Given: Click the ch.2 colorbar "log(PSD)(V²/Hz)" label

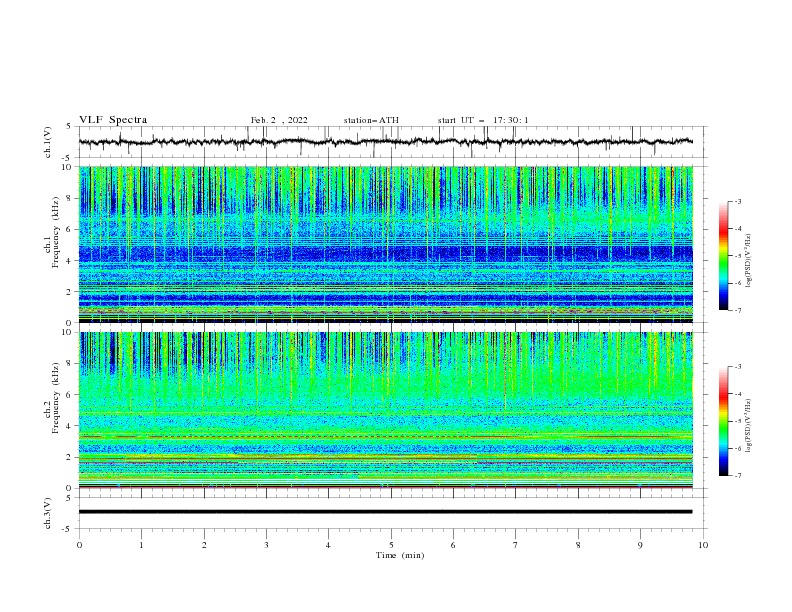Looking at the screenshot, I should [749, 426].
